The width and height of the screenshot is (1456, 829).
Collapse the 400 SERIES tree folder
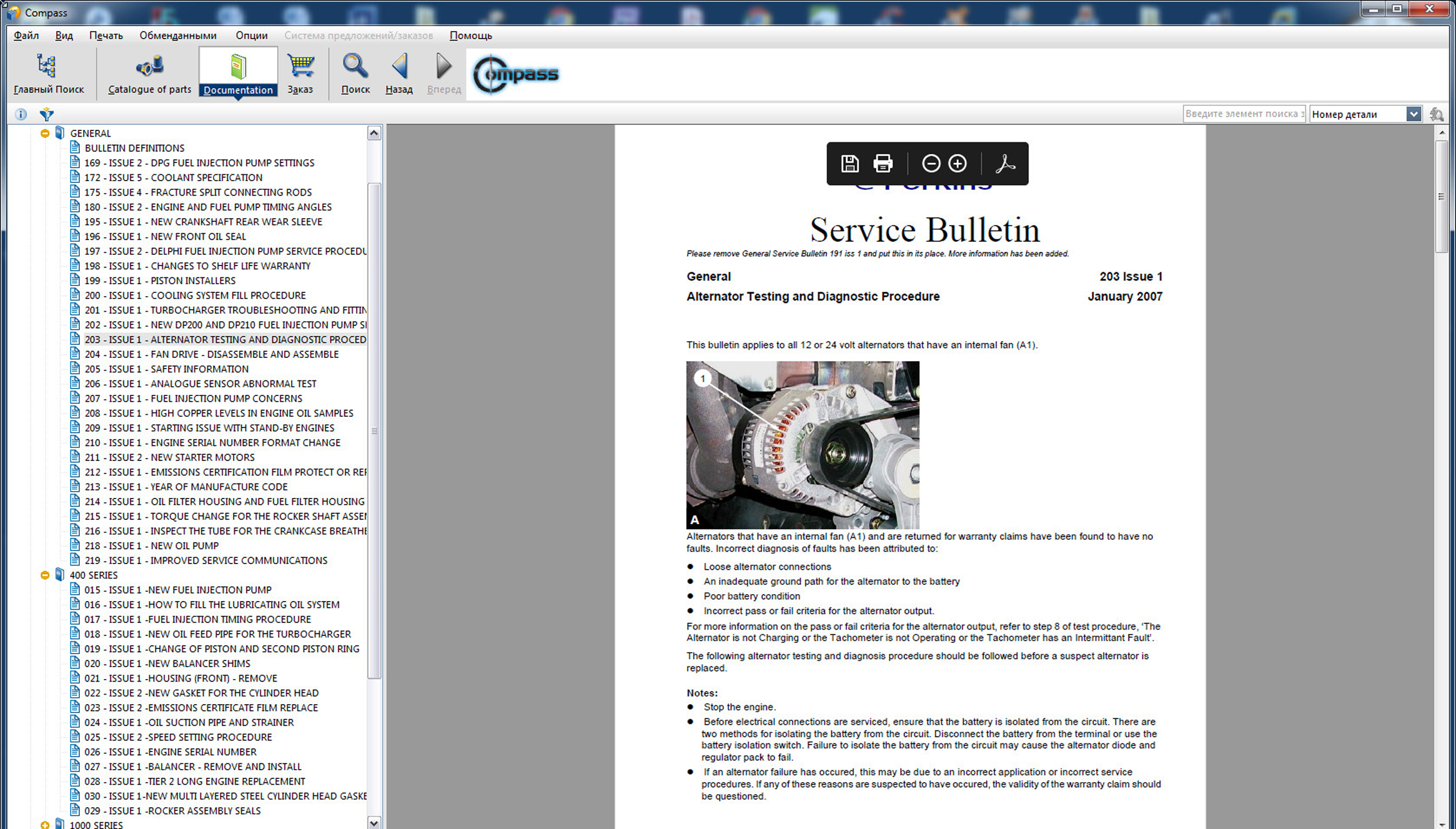click(x=45, y=575)
